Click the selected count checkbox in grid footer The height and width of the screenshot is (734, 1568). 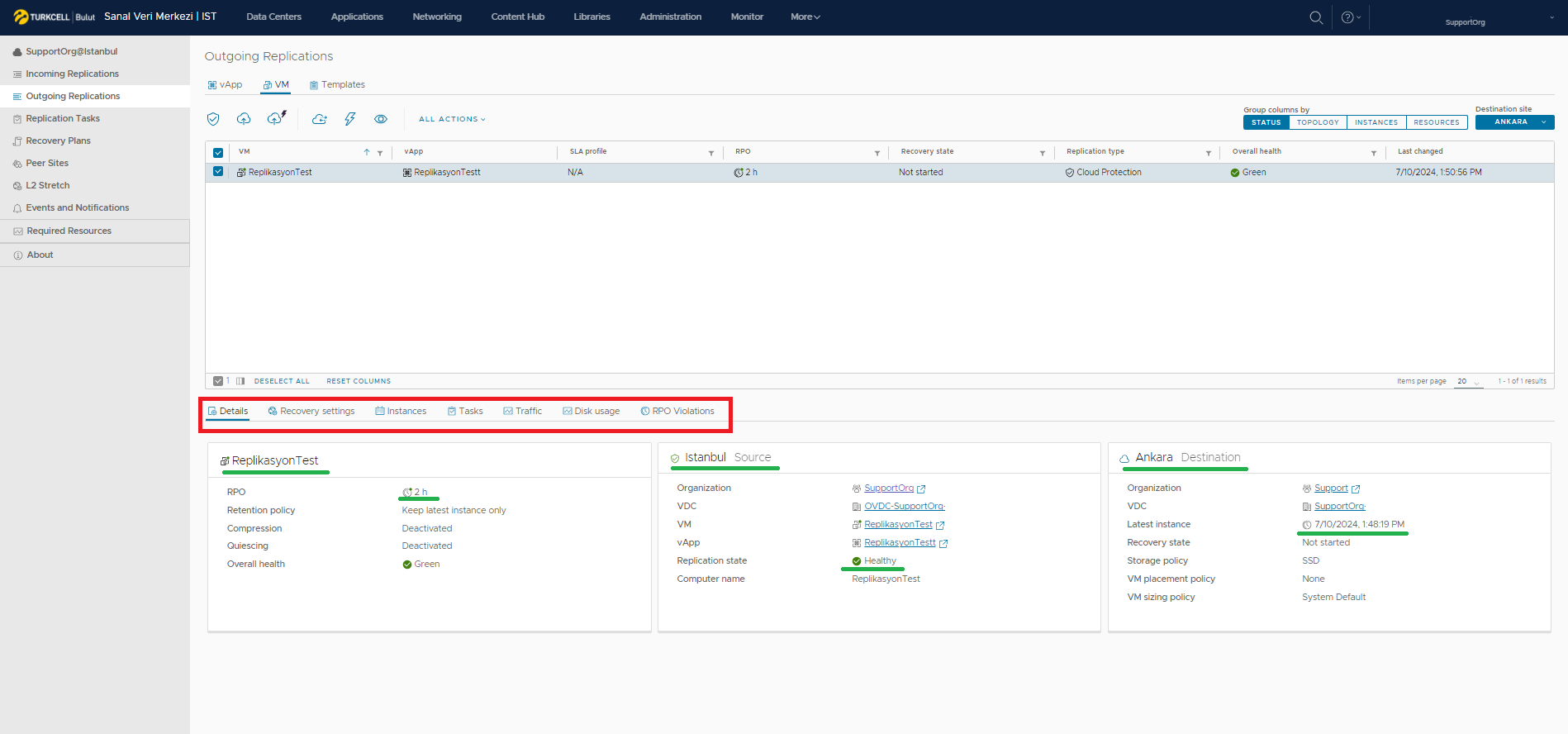(x=218, y=381)
